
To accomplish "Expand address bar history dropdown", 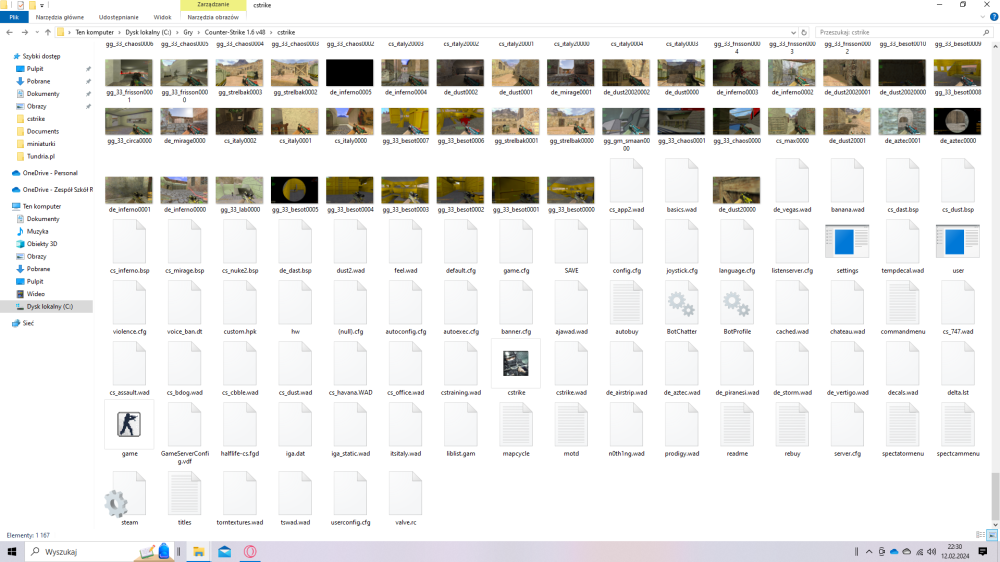I will click(793, 32).
